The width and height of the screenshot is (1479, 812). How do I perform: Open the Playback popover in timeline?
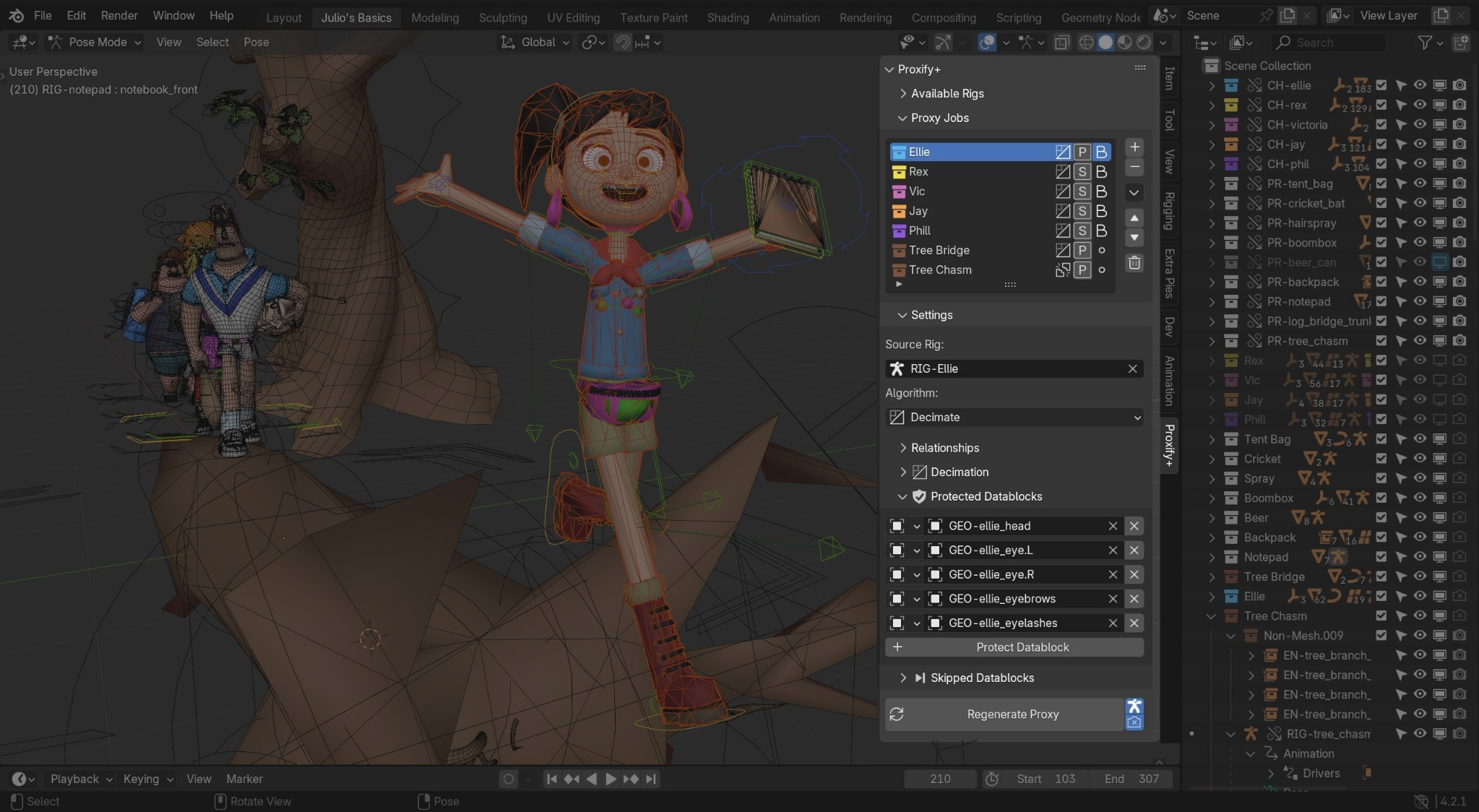click(80, 779)
